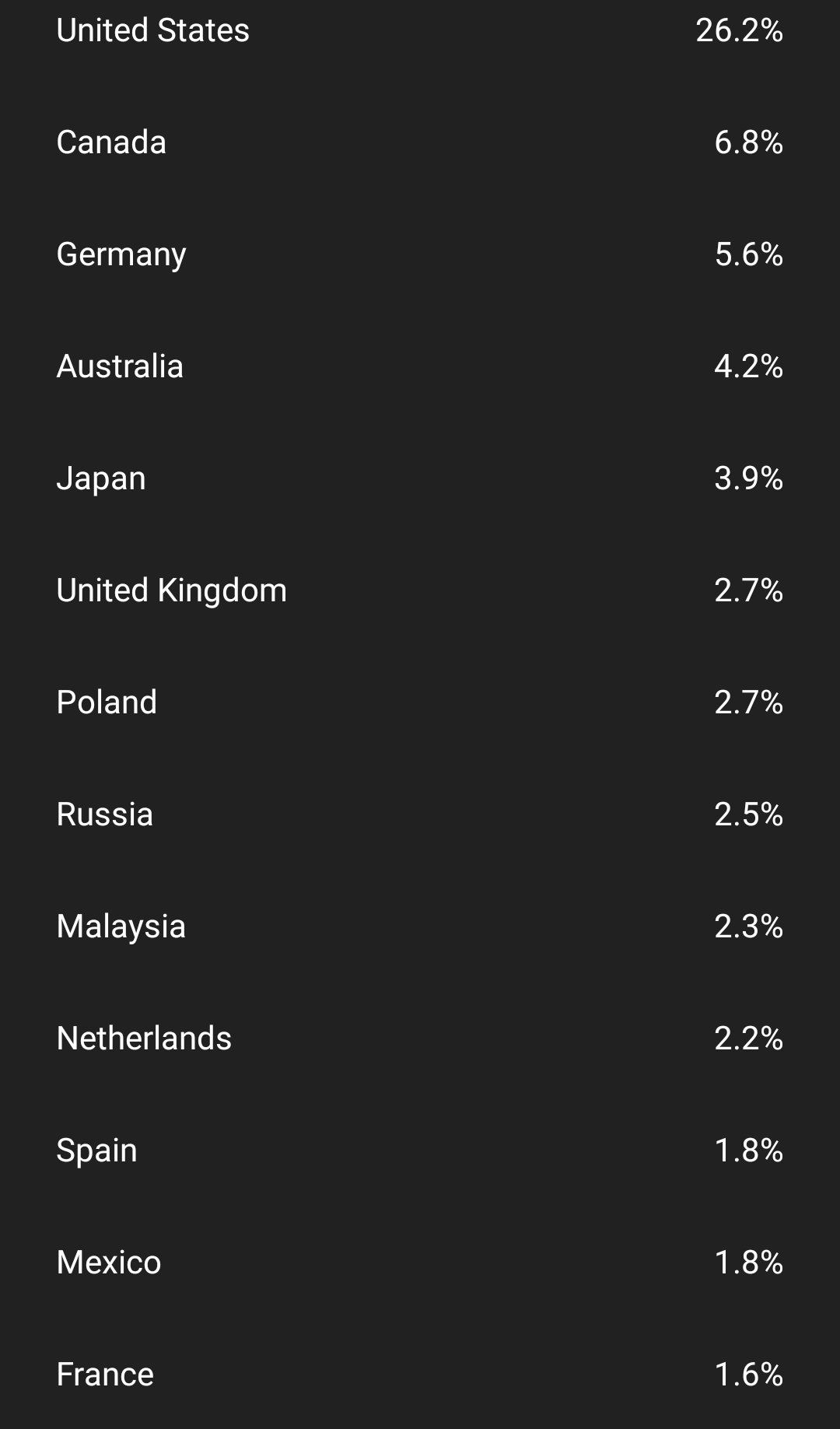840x1429 pixels.
Task: Select the 5.6% value beside Germany
Action: coord(748,255)
